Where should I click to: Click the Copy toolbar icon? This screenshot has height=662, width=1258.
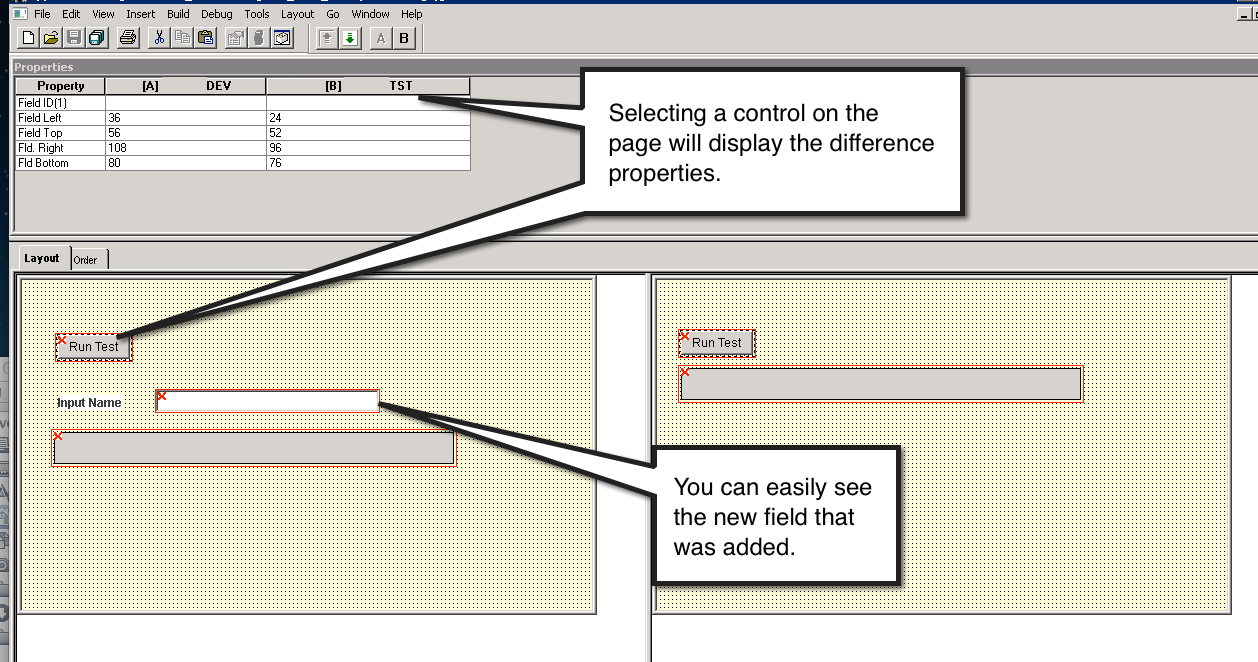pyautogui.click(x=182, y=38)
